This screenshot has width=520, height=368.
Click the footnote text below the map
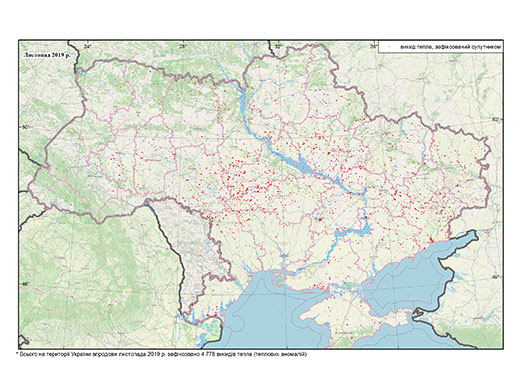coord(161,354)
